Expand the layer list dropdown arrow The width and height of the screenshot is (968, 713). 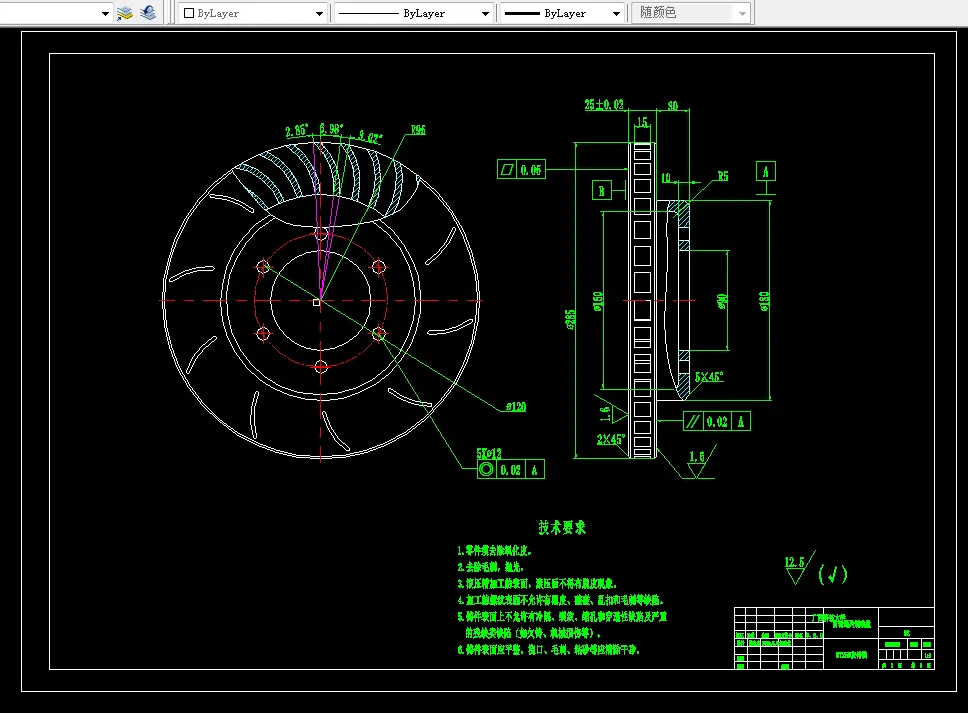pos(105,14)
